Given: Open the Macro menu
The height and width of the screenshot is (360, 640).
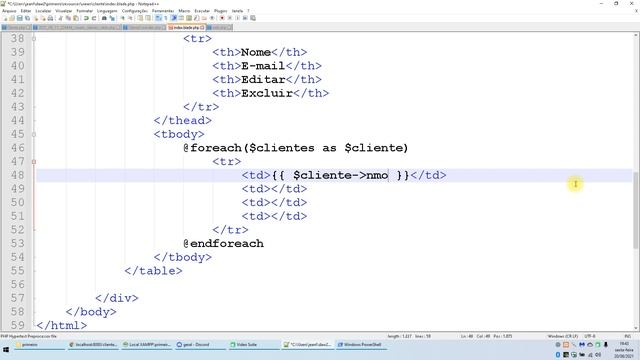Looking at the screenshot, I should point(184,11).
